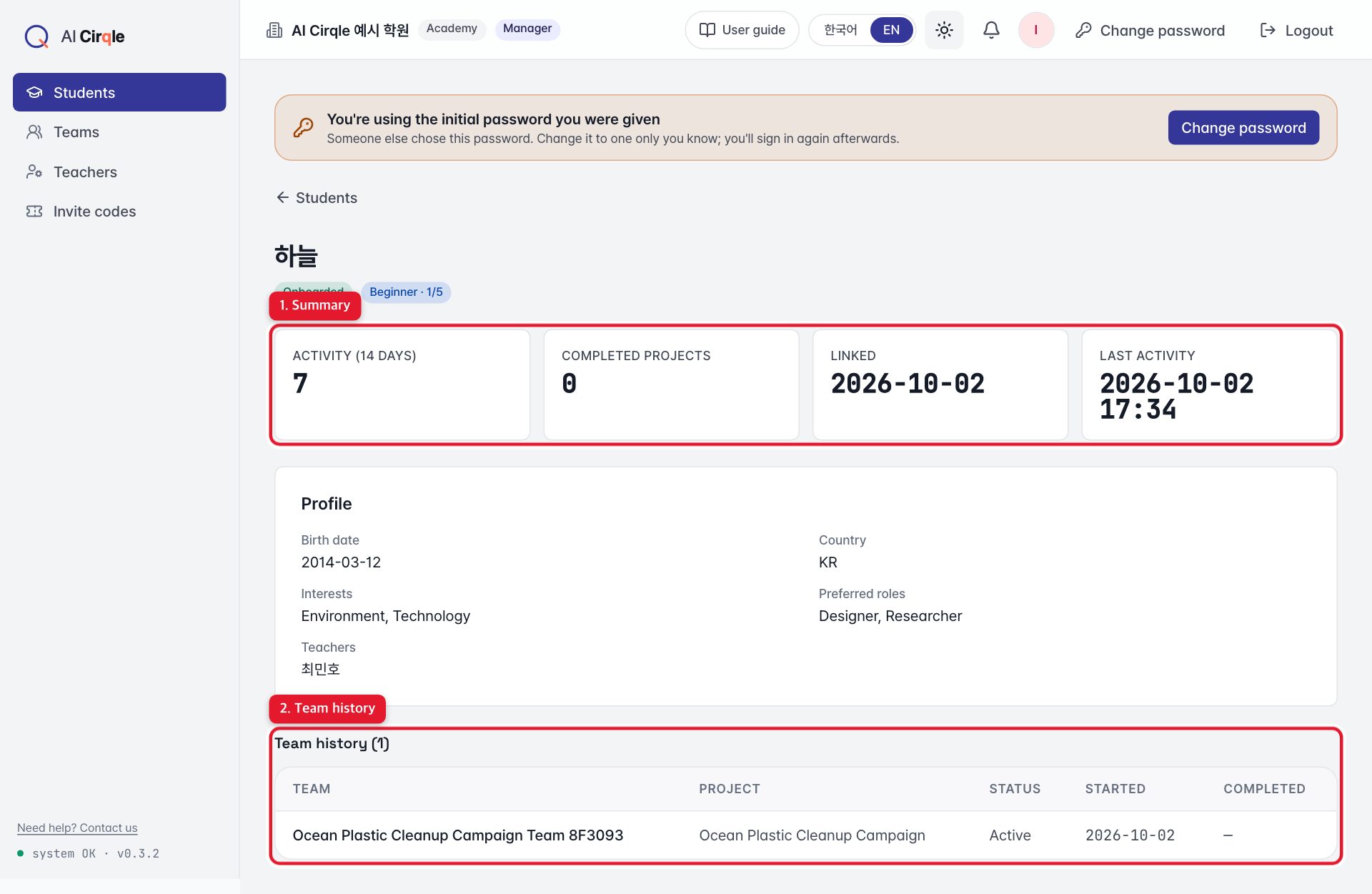Click the Active status cell
The height and width of the screenshot is (894, 1372).
pos(1010,835)
